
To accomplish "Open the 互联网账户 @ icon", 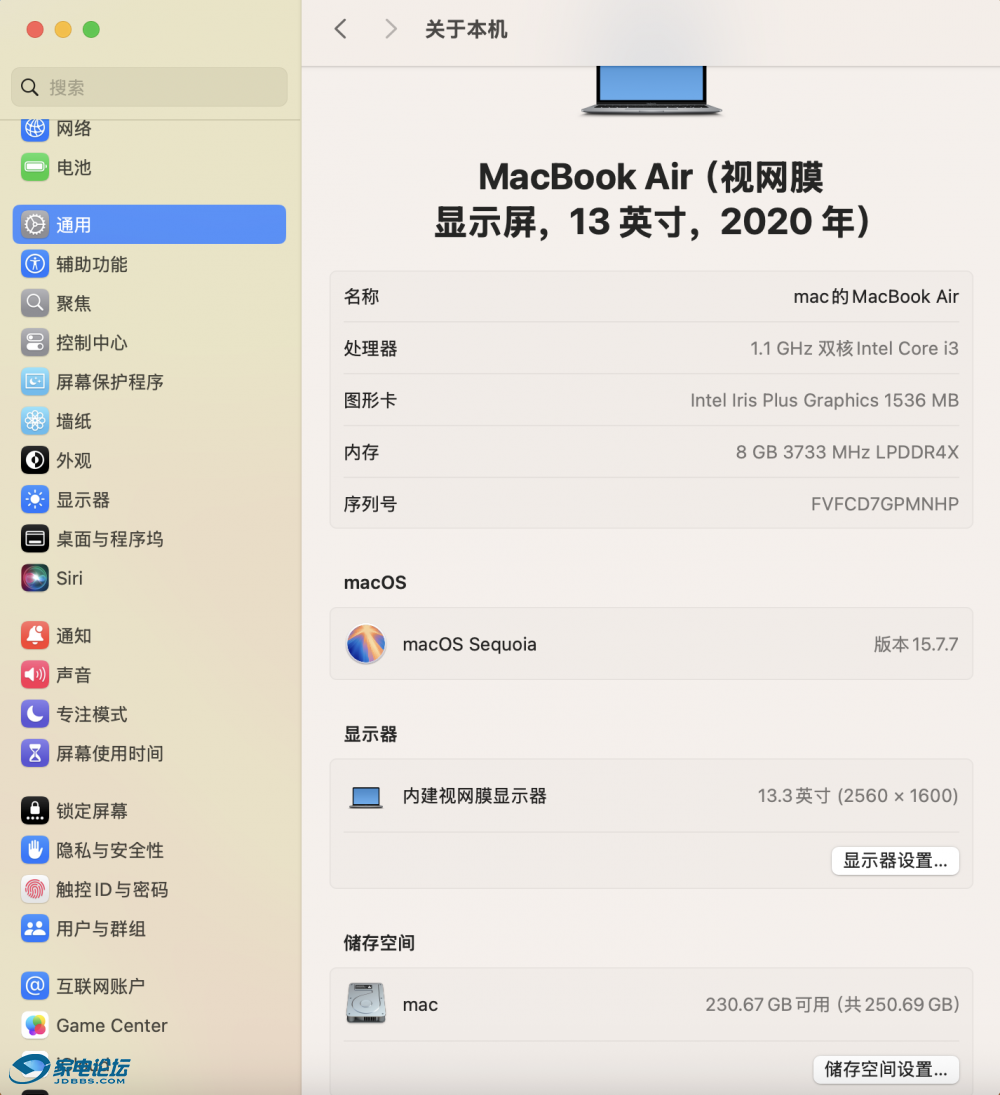I will tap(35, 986).
